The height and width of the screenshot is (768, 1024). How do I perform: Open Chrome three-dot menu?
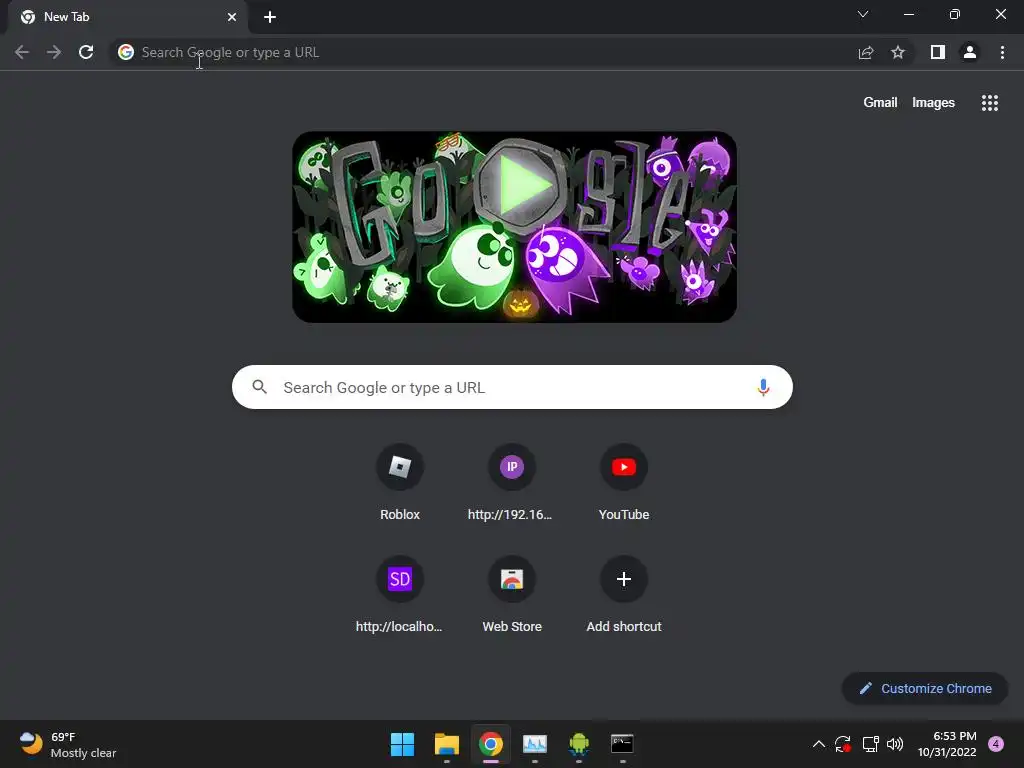[1002, 52]
